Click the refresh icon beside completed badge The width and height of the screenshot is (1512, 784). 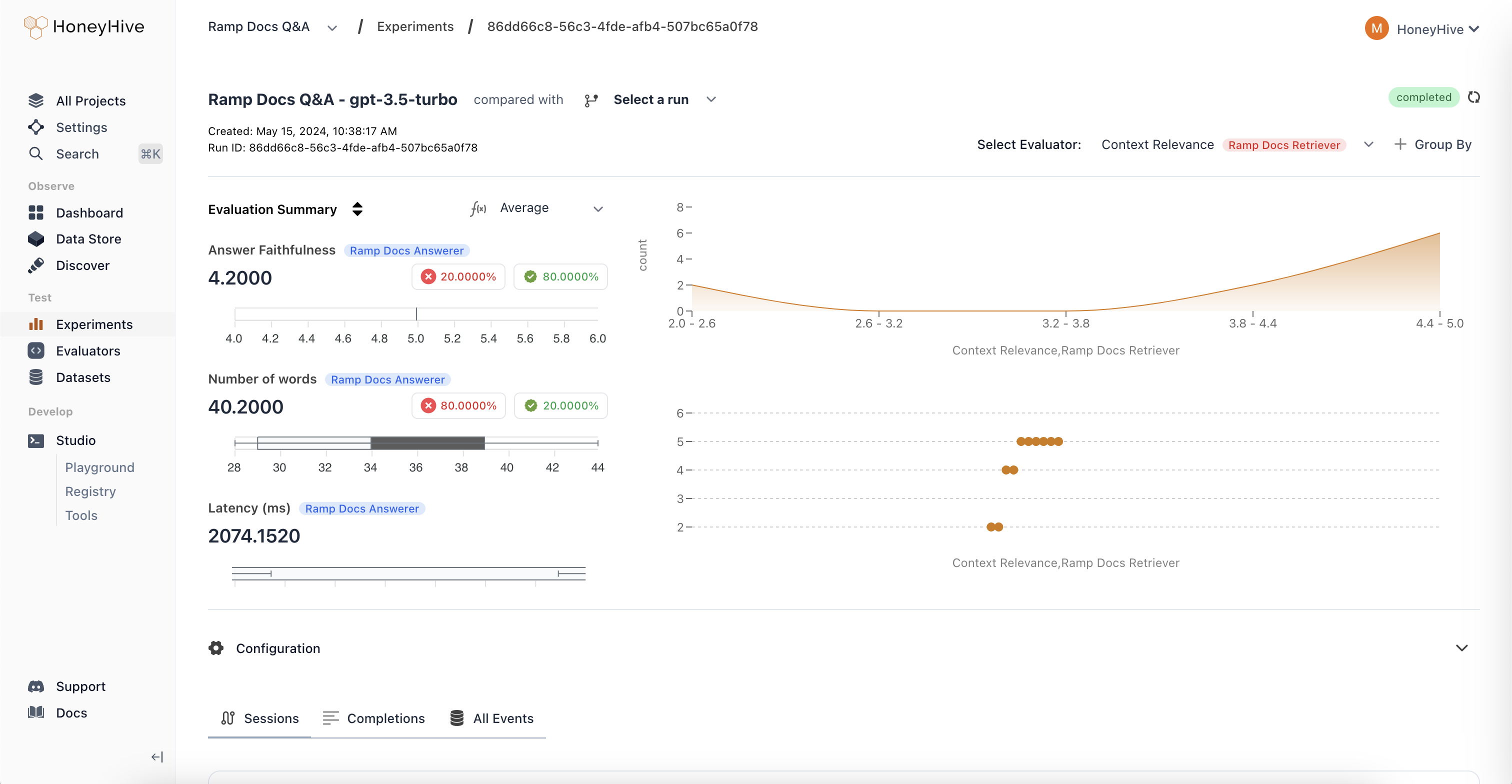tap(1473, 97)
